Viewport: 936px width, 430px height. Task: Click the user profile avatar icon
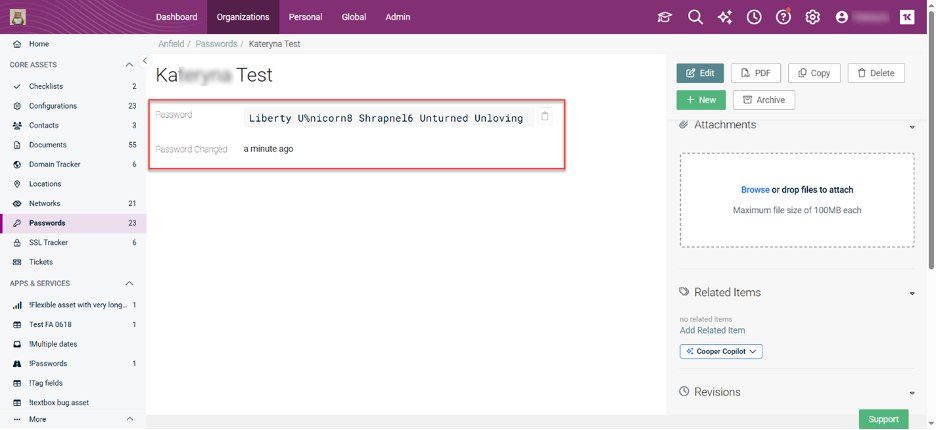pyautogui.click(x=842, y=17)
